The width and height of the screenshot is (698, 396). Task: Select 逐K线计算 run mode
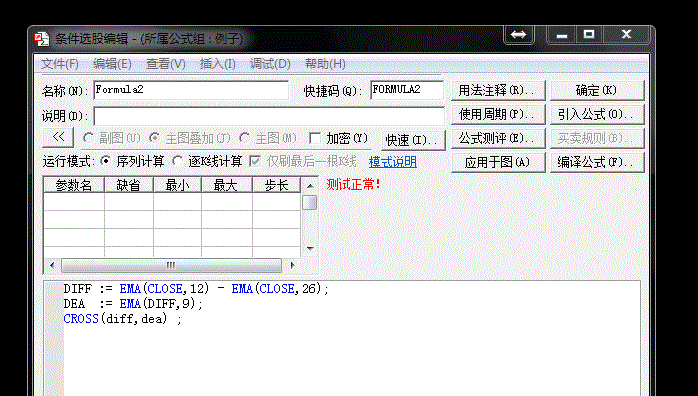coord(177,161)
